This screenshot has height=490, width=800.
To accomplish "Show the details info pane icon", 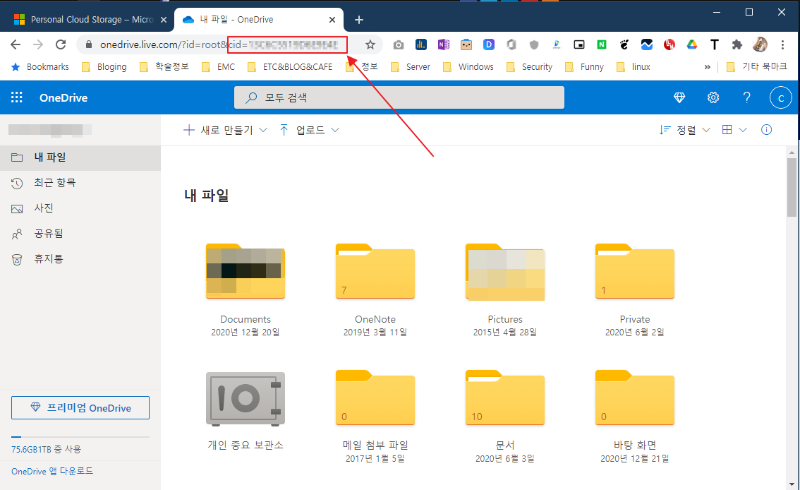I will click(x=766, y=130).
